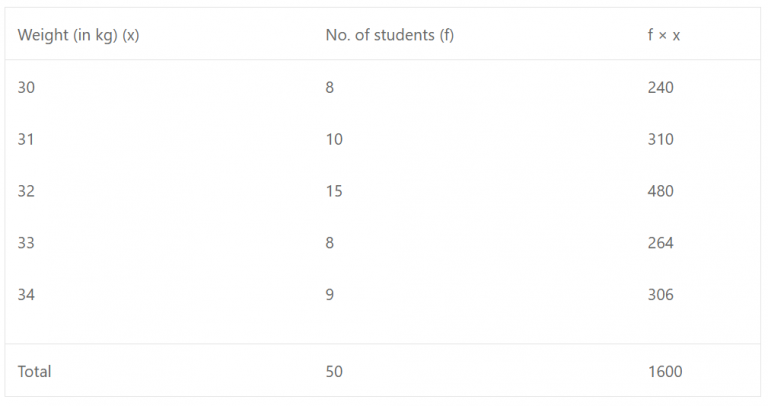Screen dimensions: 768x406
Task: Click the total sum value 1600
Action: click(x=665, y=372)
